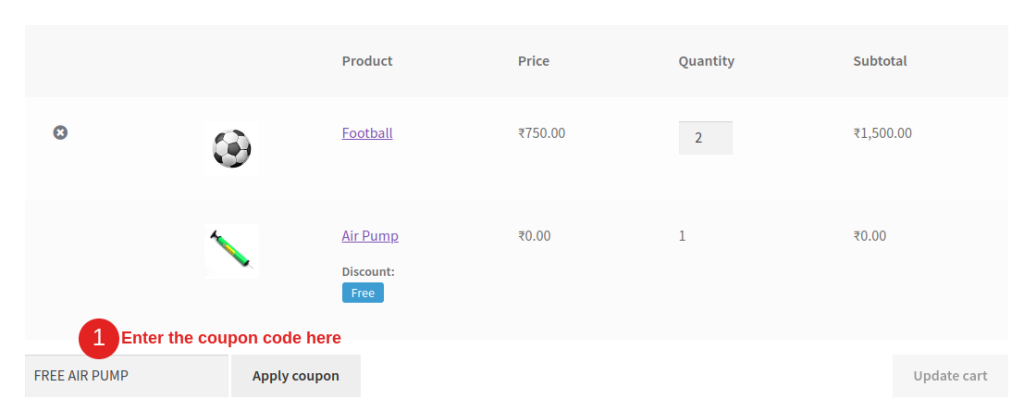Viewport: 1024px width, 412px height.
Task: Click the "Enter the coupon code here" annotation
Action: [231, 338]
